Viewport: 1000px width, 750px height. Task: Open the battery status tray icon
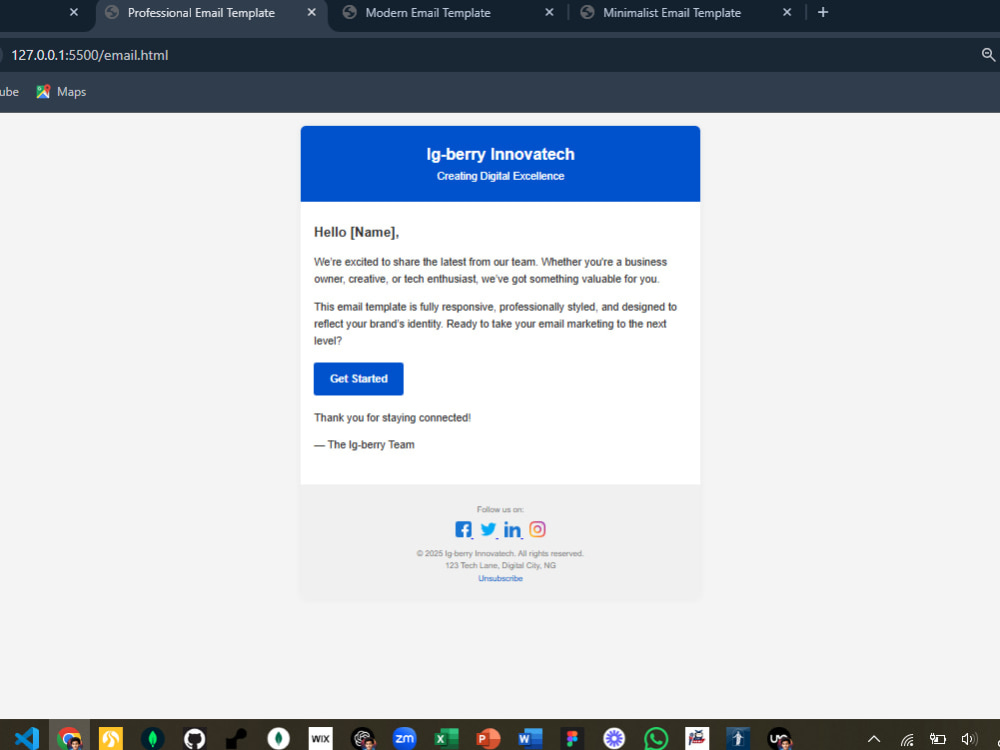click(938, 739)
